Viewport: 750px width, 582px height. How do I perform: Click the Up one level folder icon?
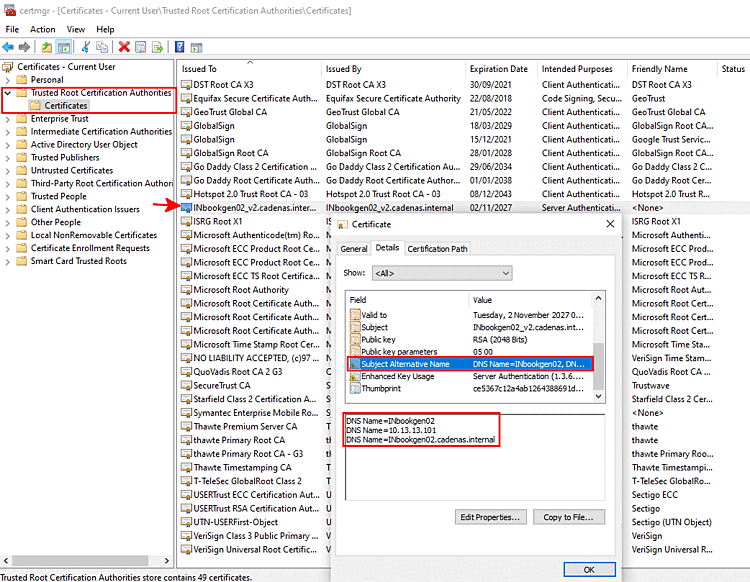[x=46, y=47]
